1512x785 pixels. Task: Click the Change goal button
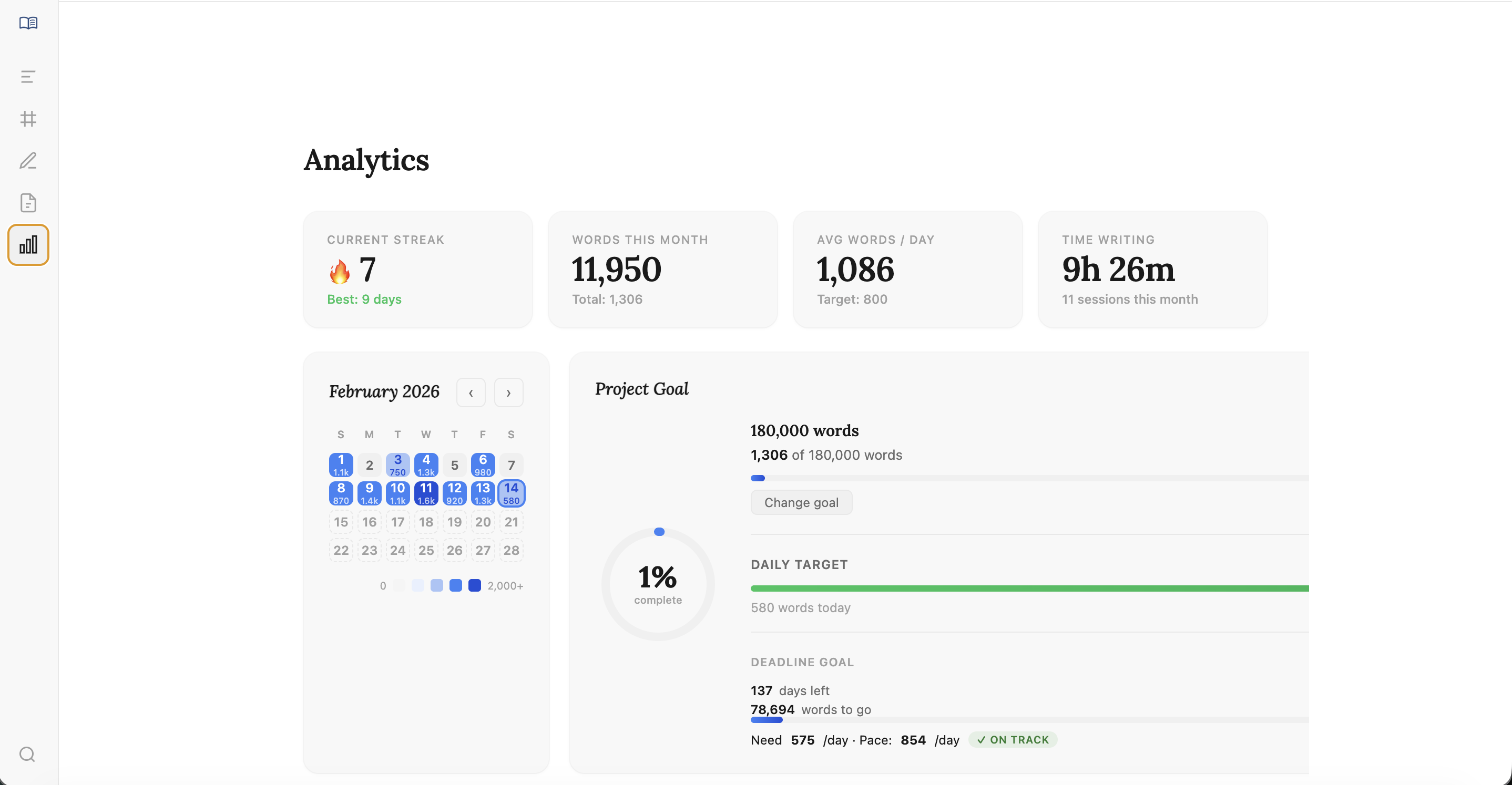coord(801,502)
